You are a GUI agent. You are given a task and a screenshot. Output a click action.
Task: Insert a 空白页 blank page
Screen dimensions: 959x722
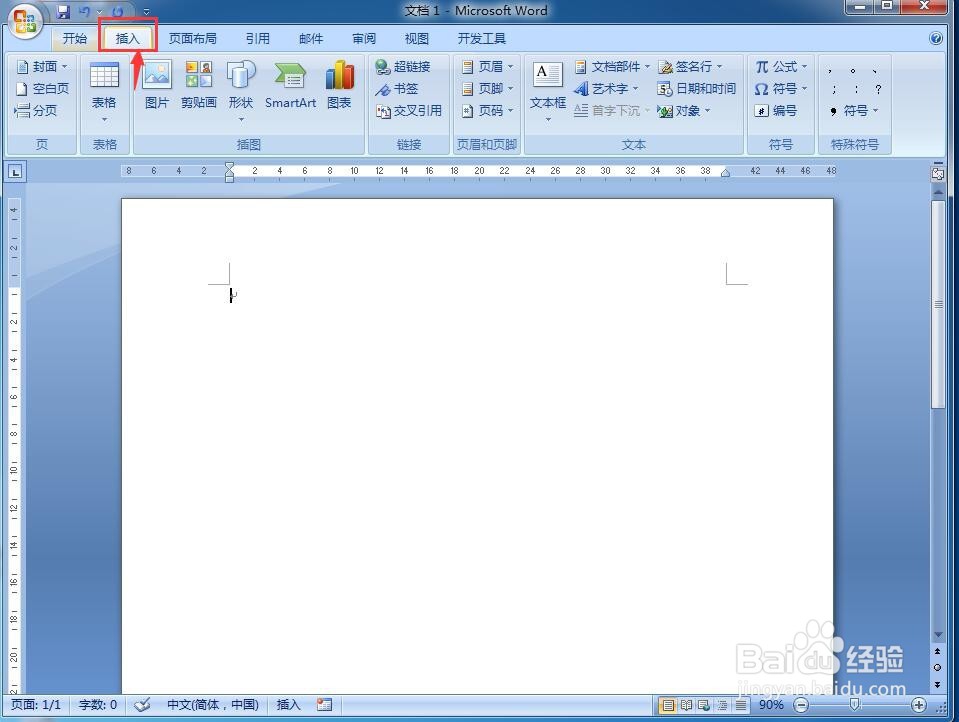point(42,88)
